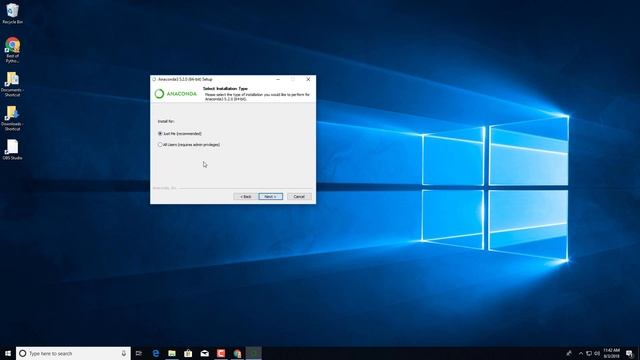Open Task View from the taskbar
The image size is (640, 360).
click(x=139, y=353)
